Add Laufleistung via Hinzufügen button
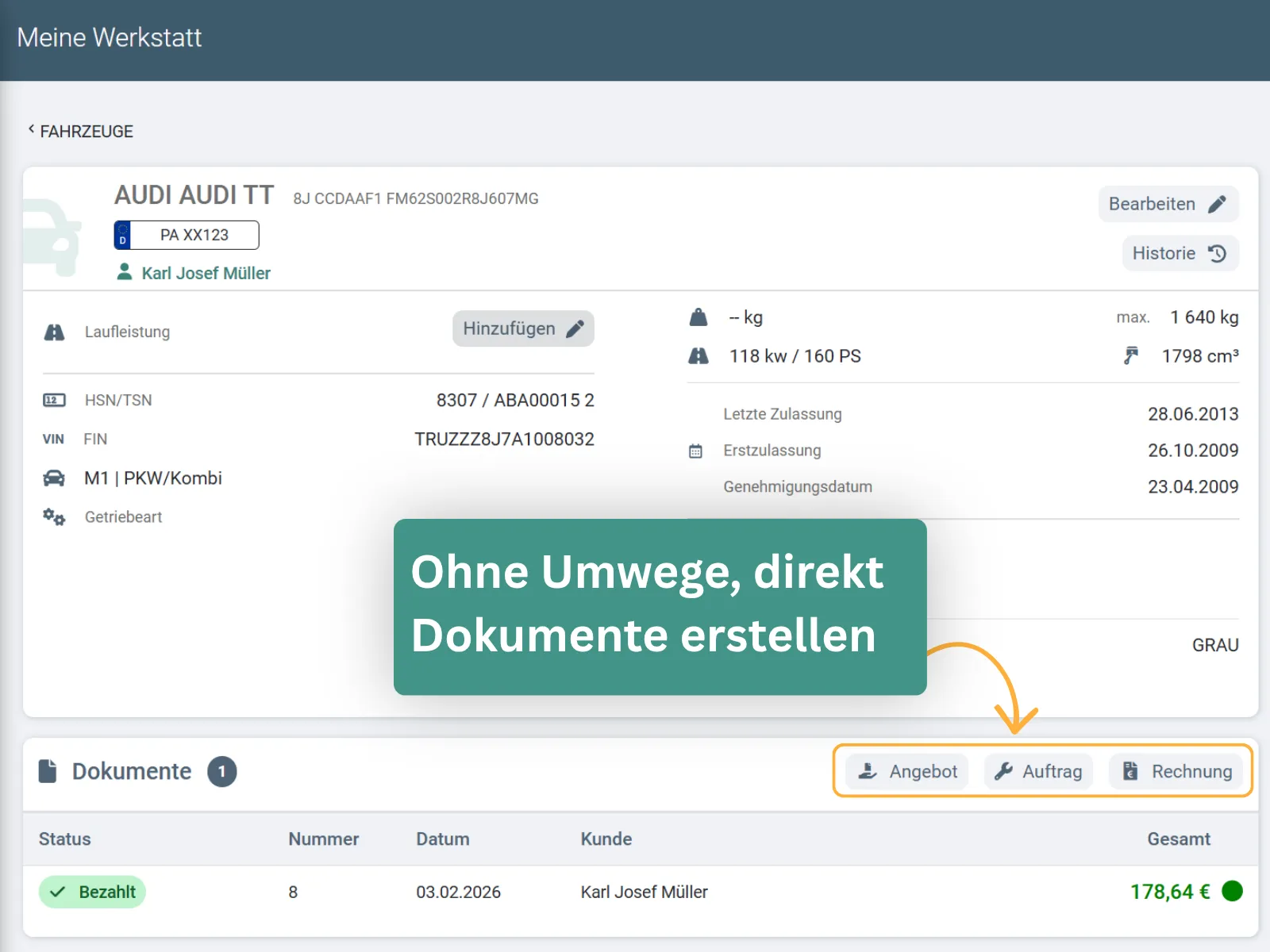Screen dimensions: 1270x952 pyautogui.click(x=523, y=328)
